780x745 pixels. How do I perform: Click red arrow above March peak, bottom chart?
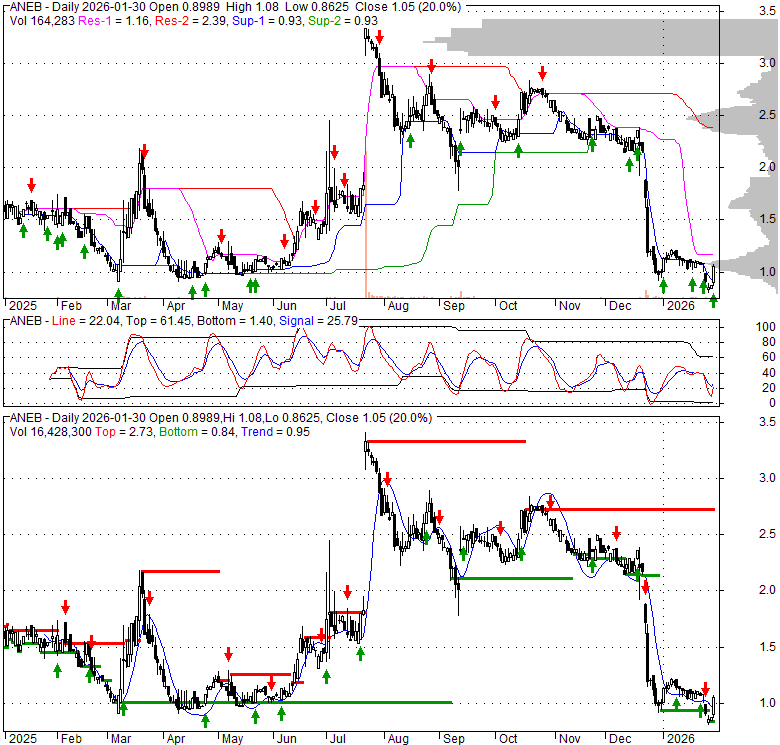[x=149, y=598]
